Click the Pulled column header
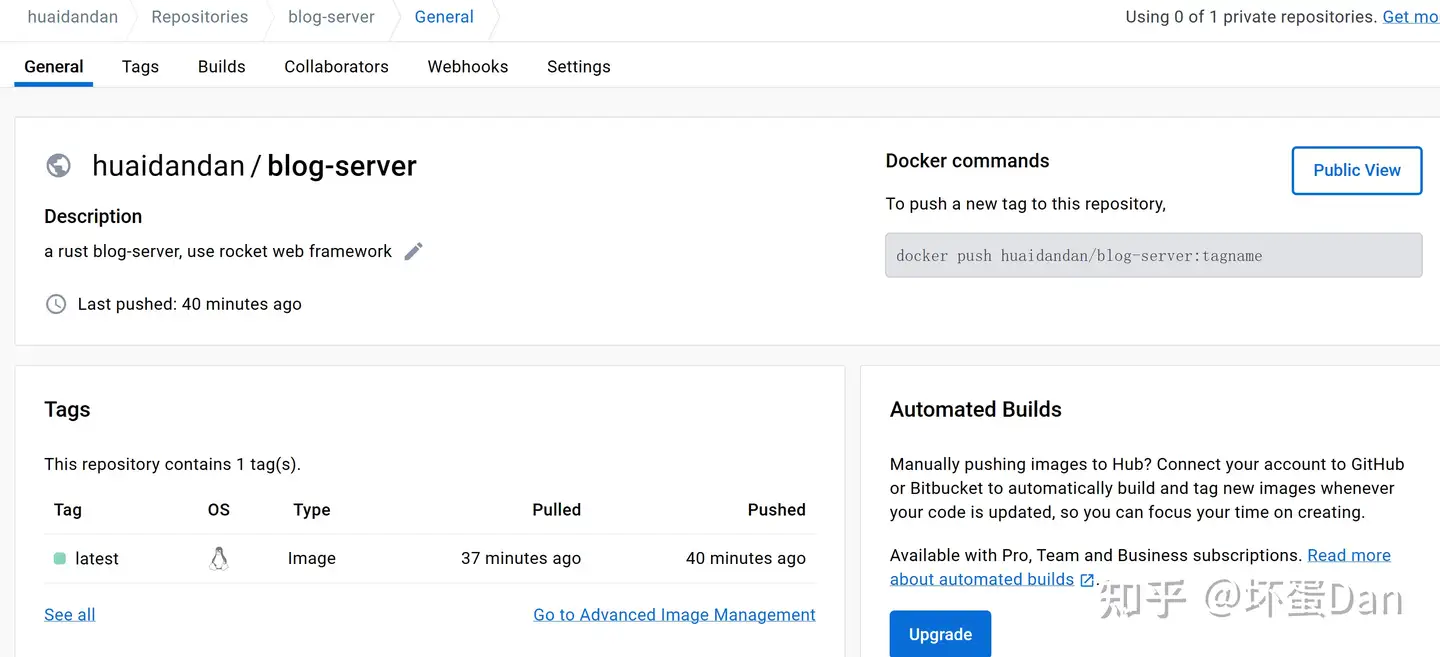This screenshot has height=657, width=1440. [x=556, y=510]
